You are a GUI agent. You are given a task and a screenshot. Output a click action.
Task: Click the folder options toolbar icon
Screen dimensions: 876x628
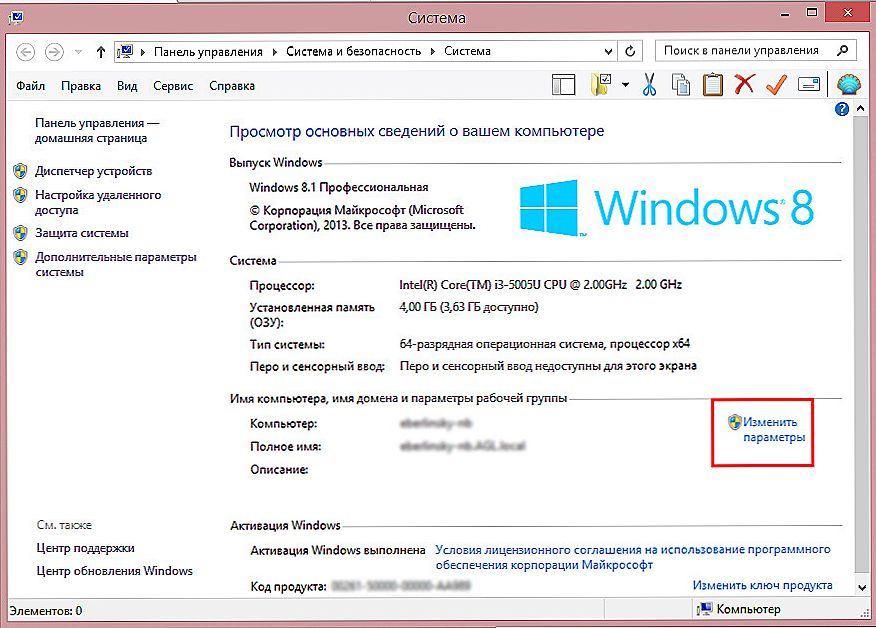pos(601,85)
